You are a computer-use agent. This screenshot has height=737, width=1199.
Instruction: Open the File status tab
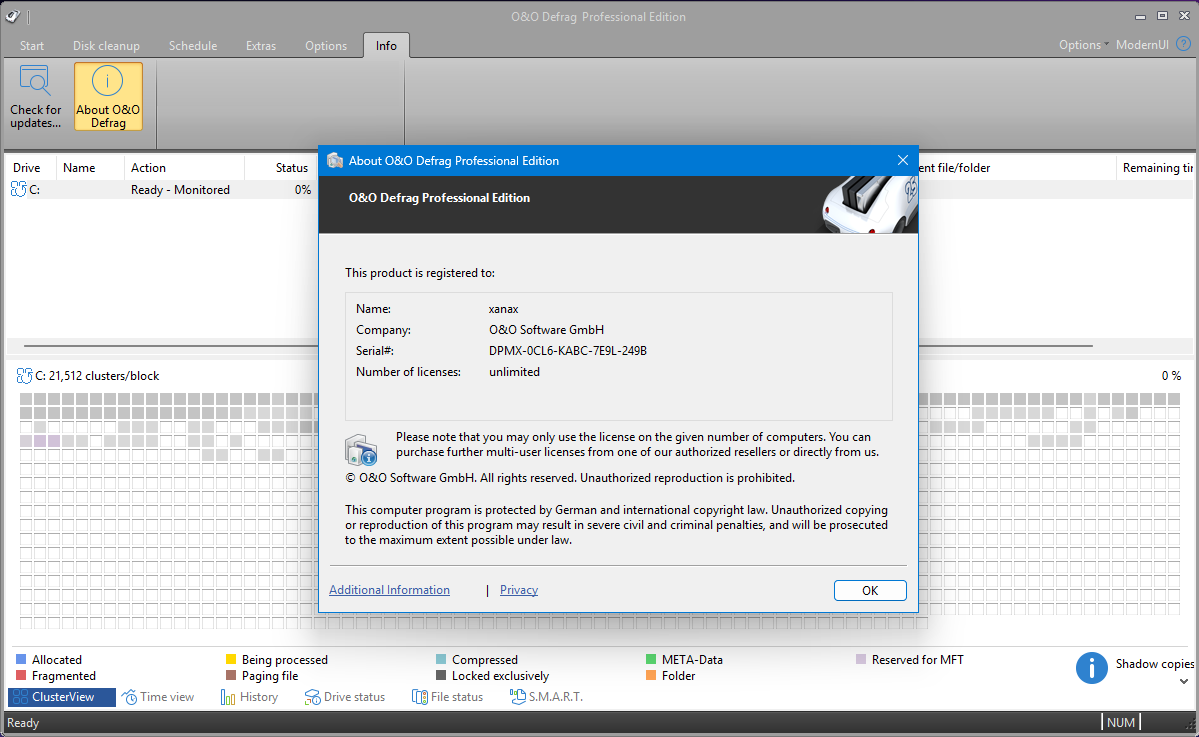pyautogui.click(x=448, y=696)
